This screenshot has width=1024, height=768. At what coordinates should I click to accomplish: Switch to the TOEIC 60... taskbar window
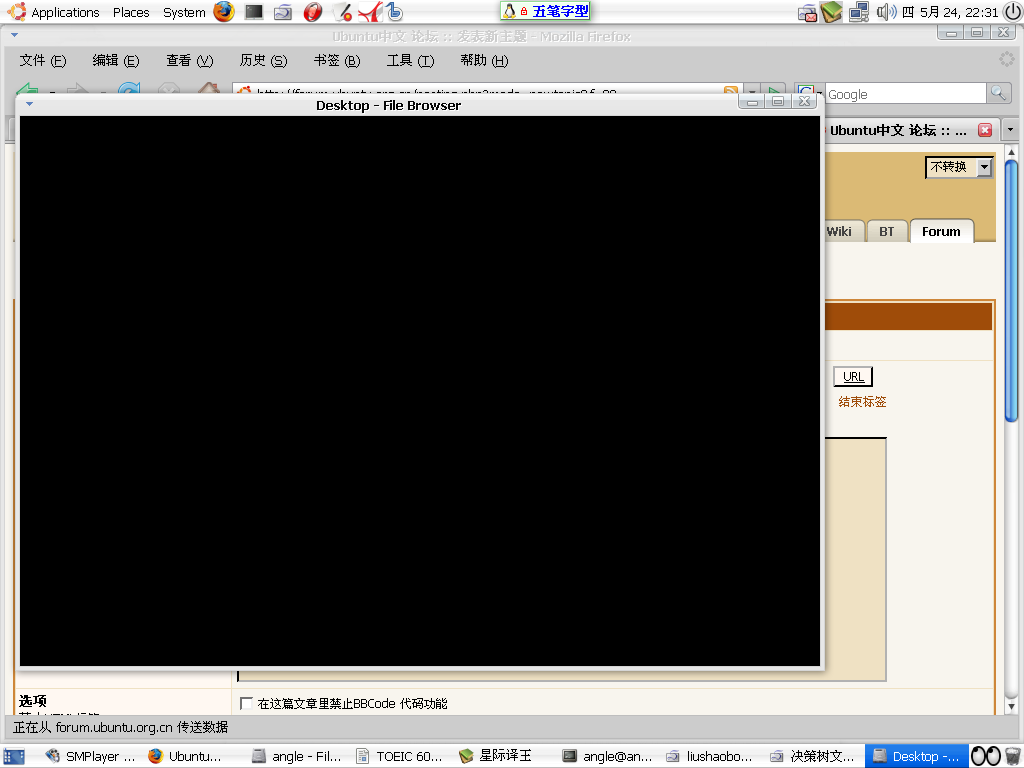tap(400, 756)
